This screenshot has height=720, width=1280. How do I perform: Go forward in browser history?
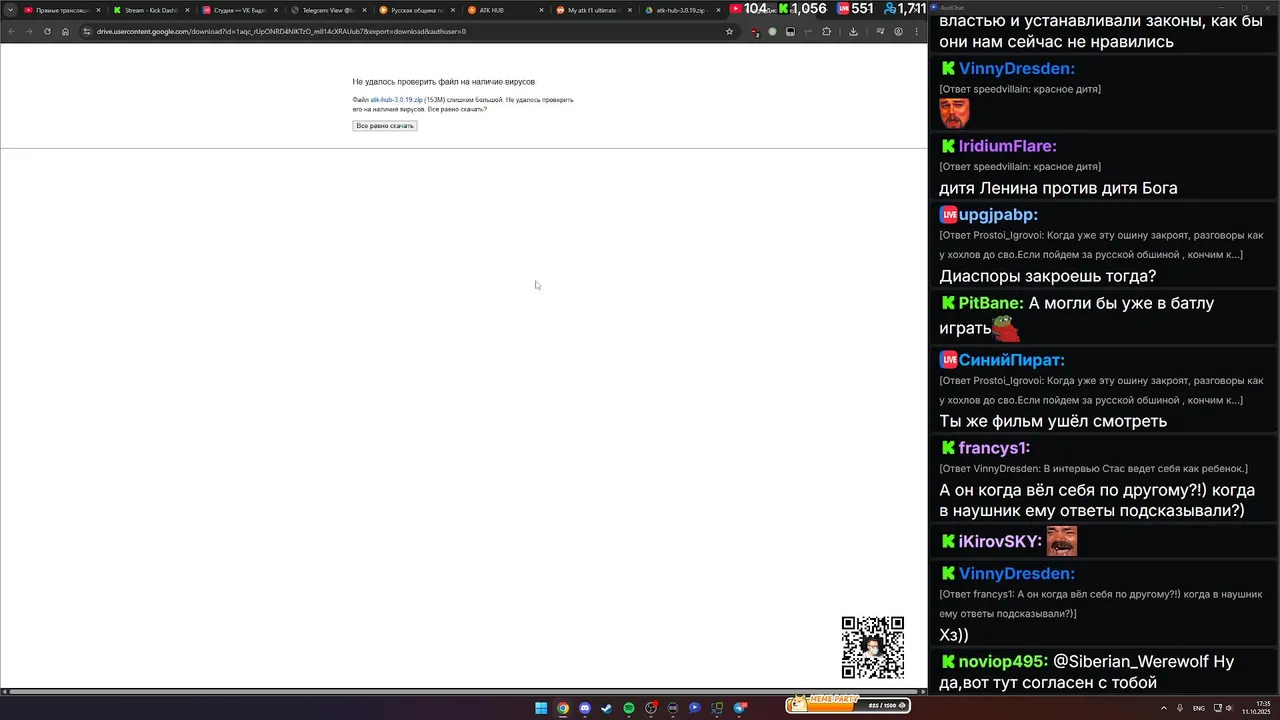[x=29, y=31]
